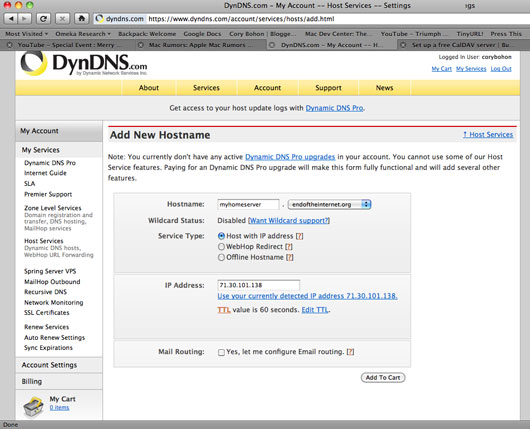
Task: Click the My Services header link
Action: tap(471, 69)
